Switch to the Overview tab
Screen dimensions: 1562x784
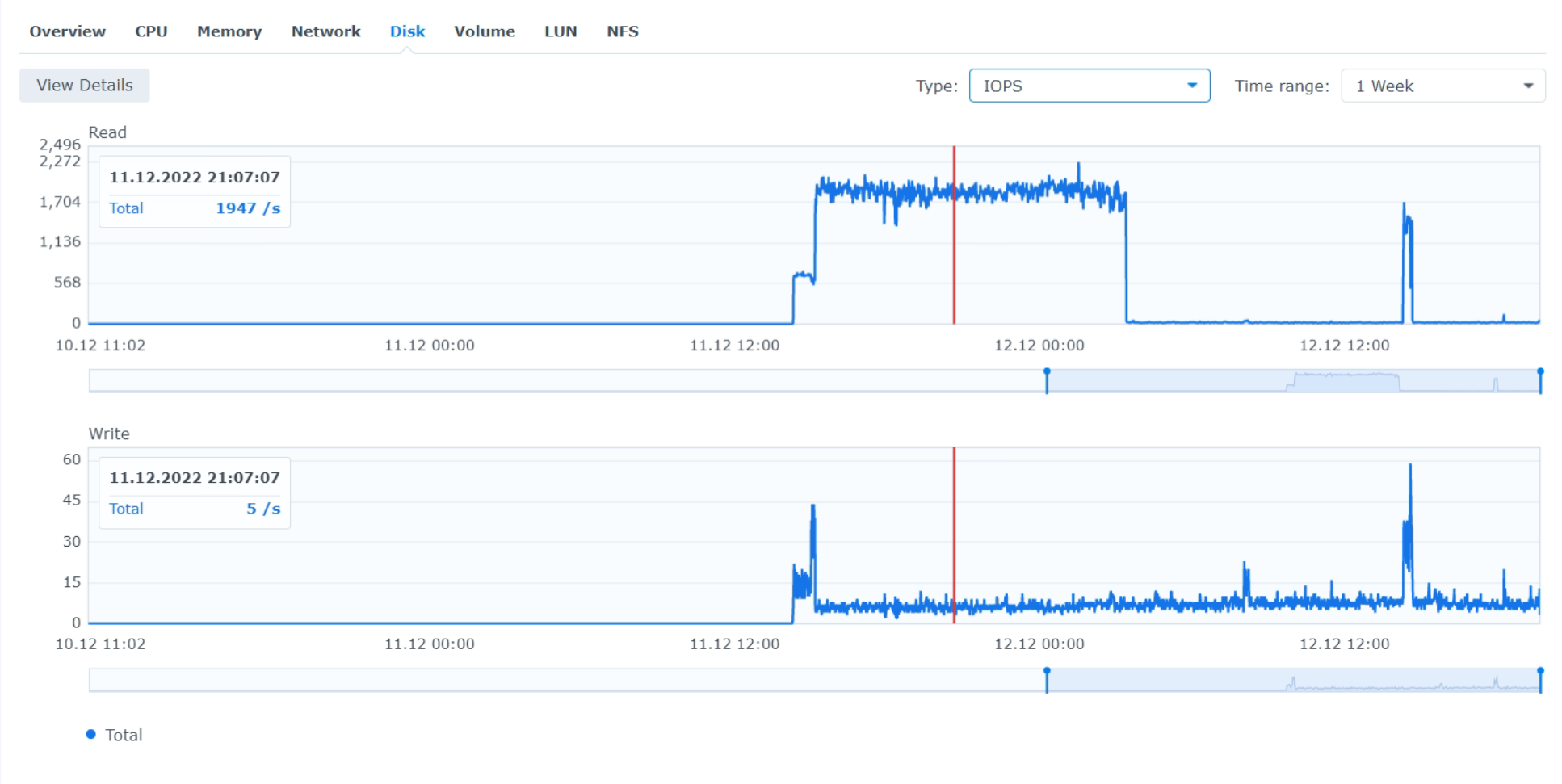[x=68, y=31]
